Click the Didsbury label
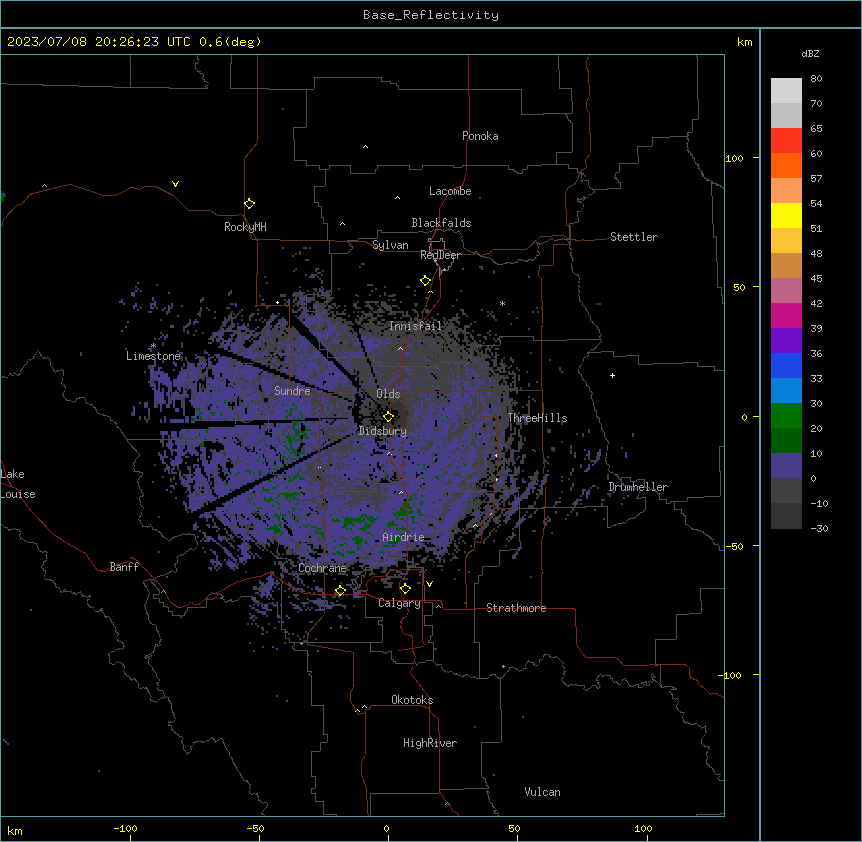Image resolution: width=862 pixels, height=842 pixels. tap(383, 431)
